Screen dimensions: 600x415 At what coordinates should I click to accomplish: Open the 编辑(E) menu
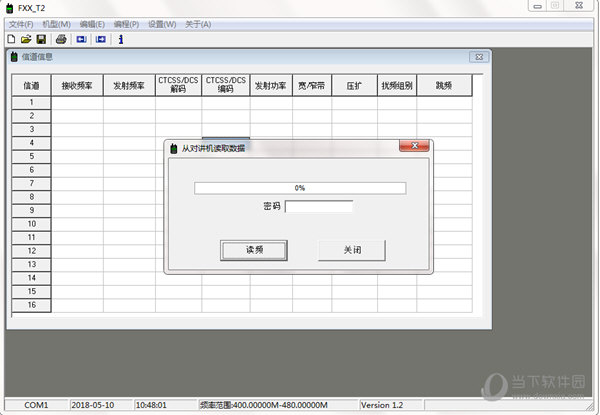pos(92,24)
